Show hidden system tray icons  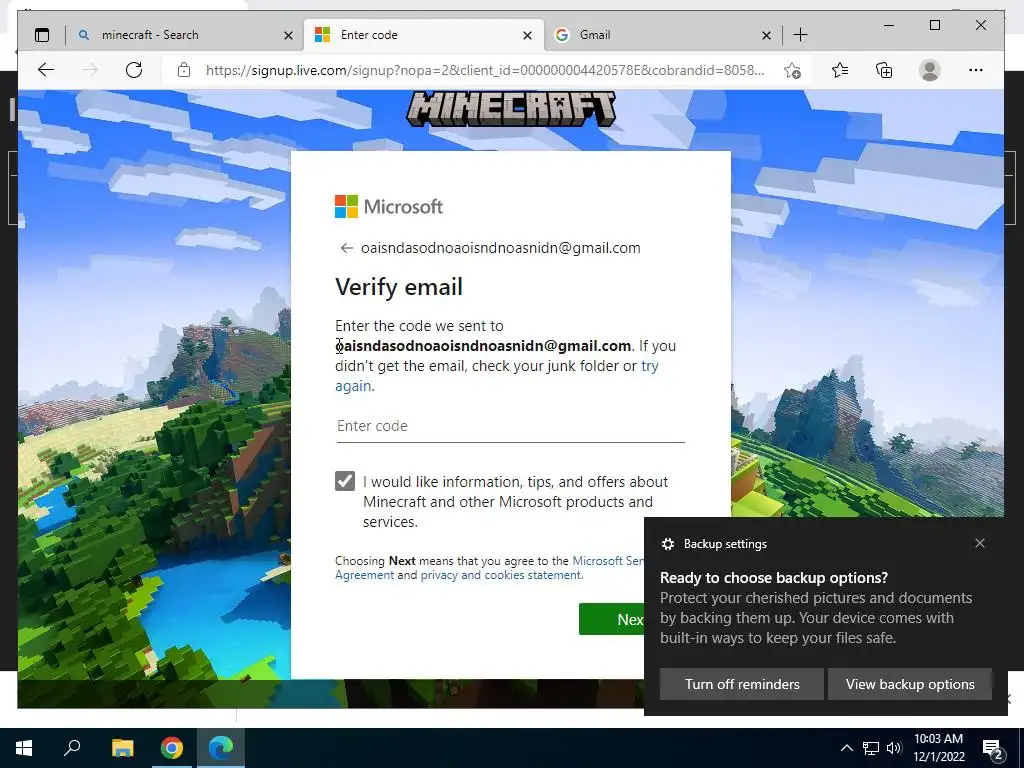846,748
